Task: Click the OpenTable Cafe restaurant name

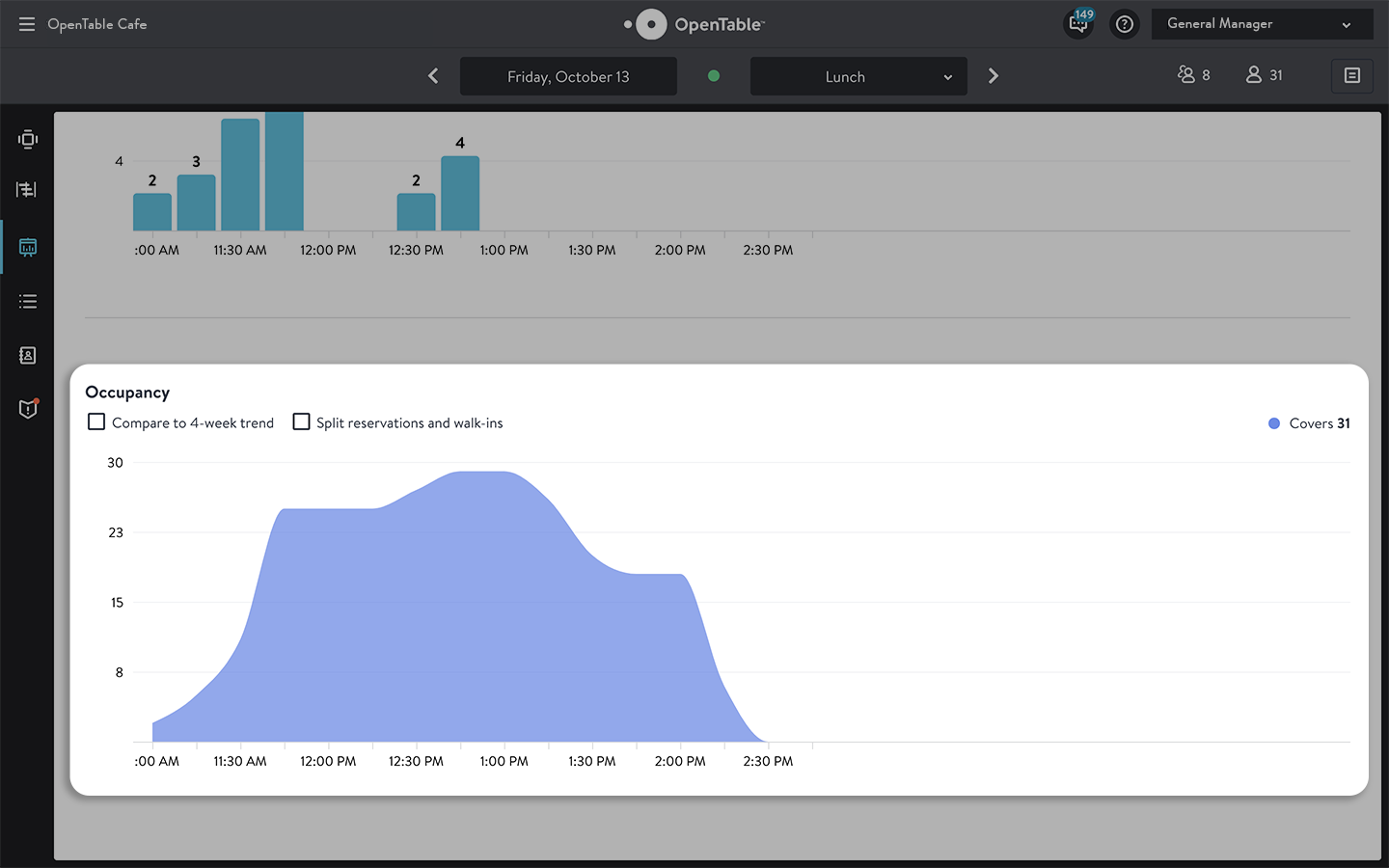Action: [x=97, y=24]
